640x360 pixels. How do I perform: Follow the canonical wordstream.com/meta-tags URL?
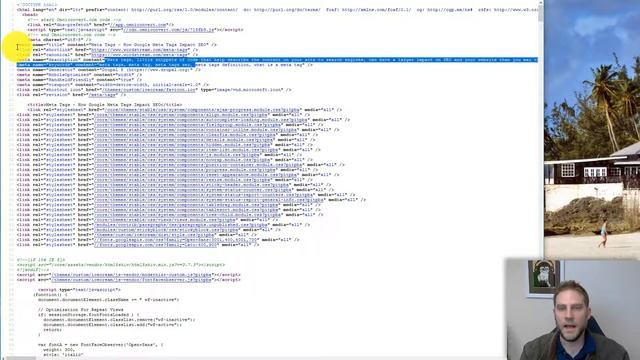[140, 55]
